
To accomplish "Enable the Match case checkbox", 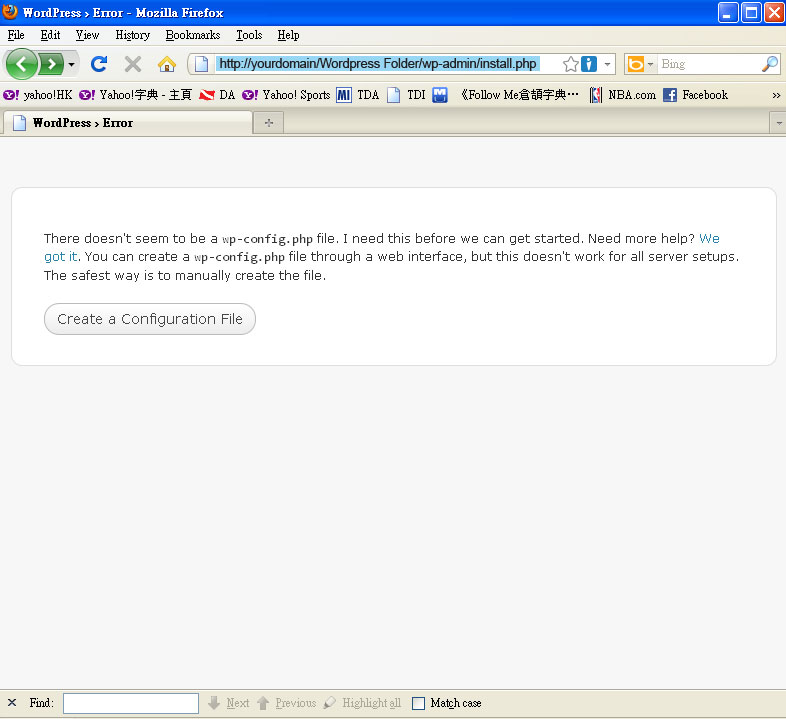I will point(418,703).
